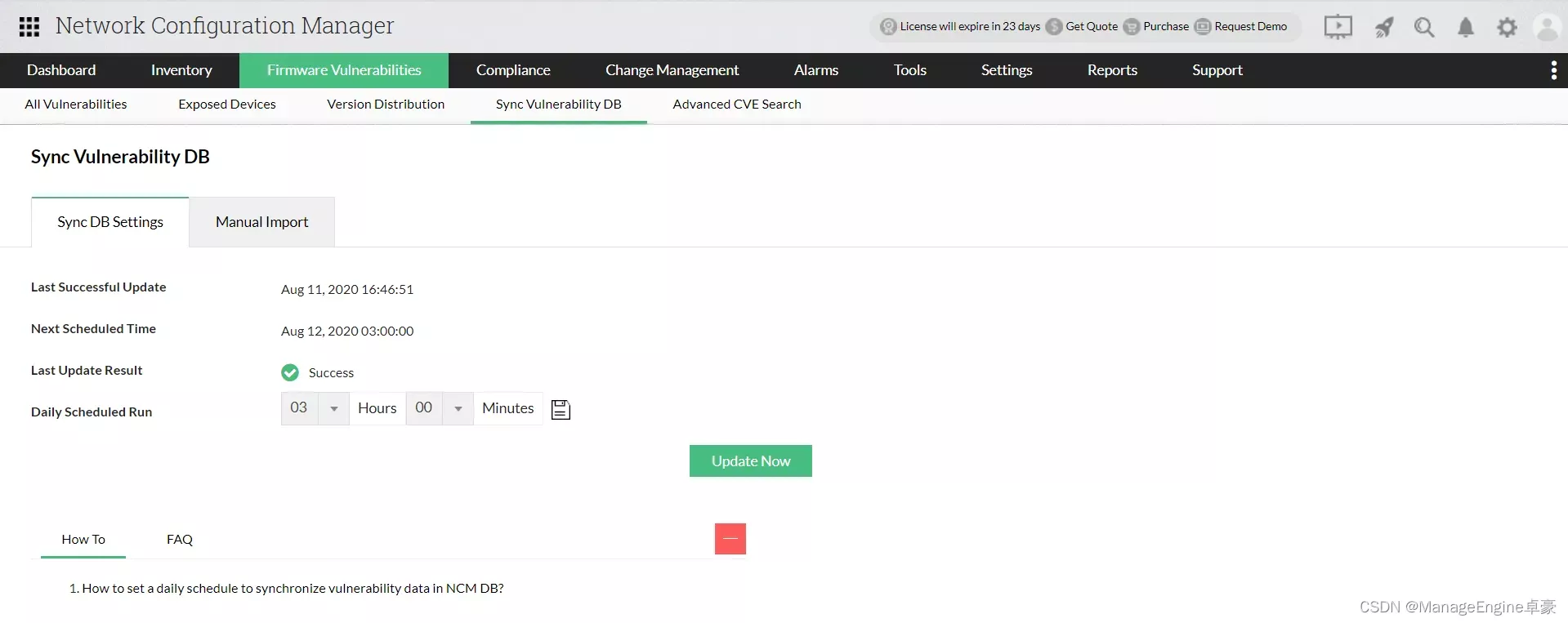Open Advanced CVE Search subtab
This screenshot has width=1568, height=623.
(737, 105)
